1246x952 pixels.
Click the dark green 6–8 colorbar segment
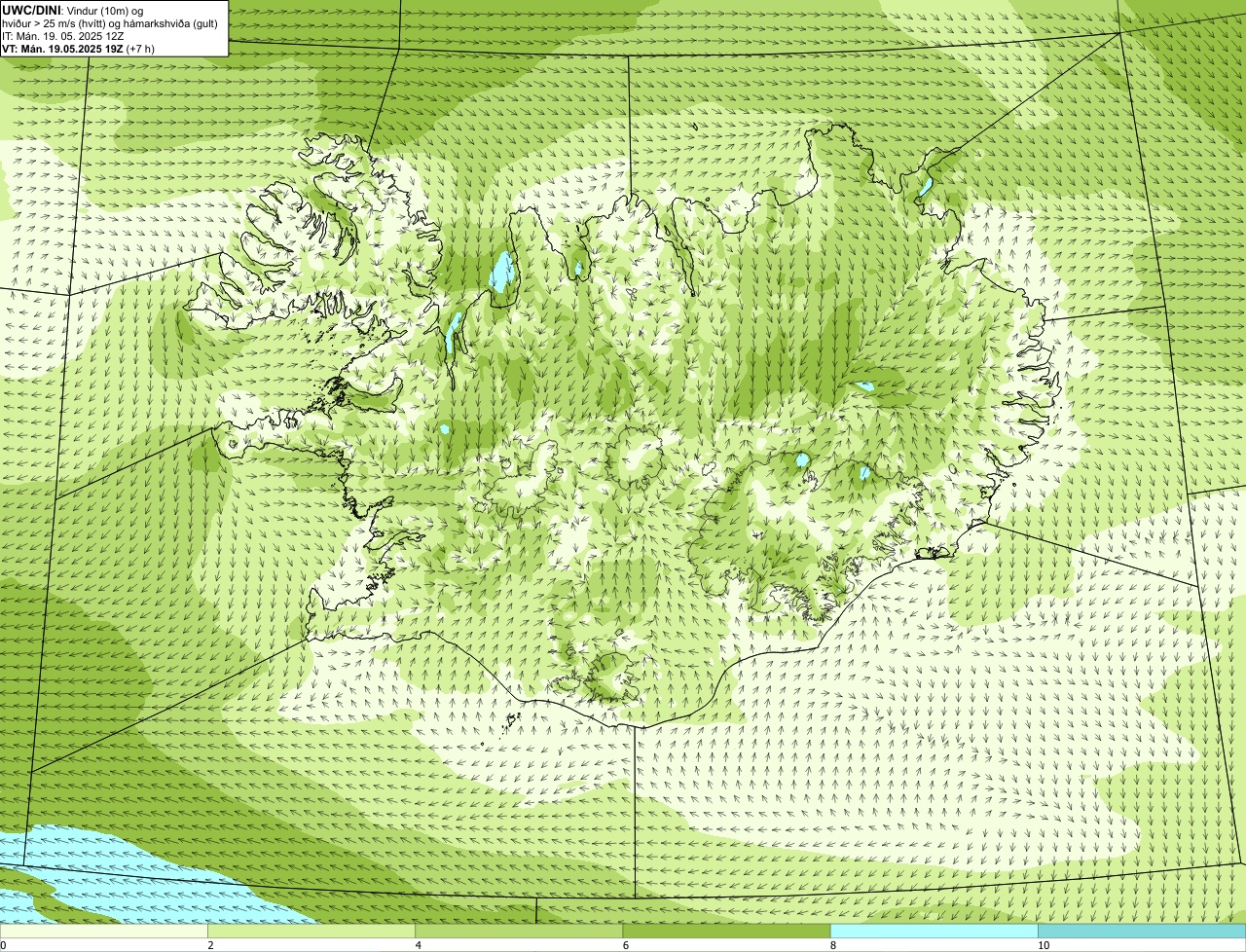pos(726,932)
